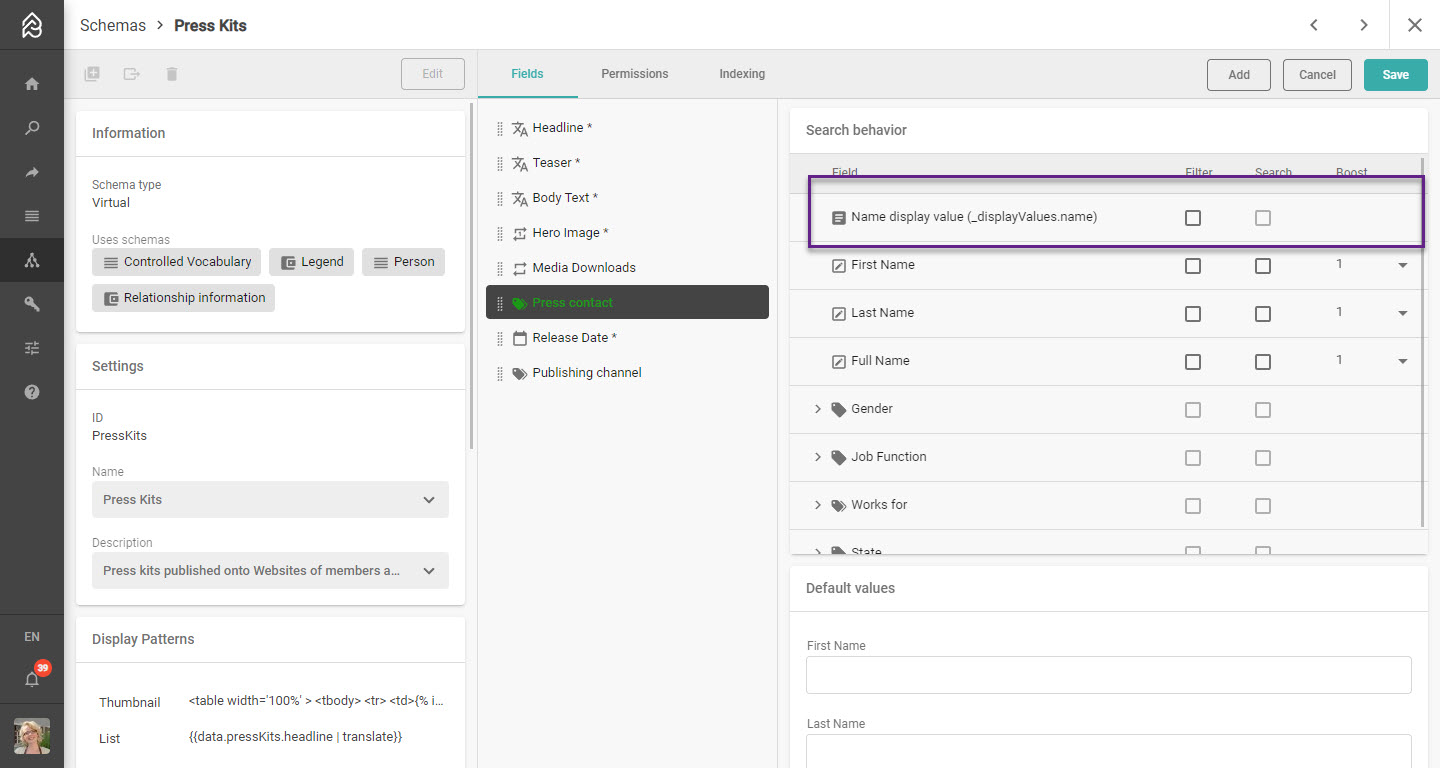
Task: Expand the Description dropdown
Action: pos(270,571)
